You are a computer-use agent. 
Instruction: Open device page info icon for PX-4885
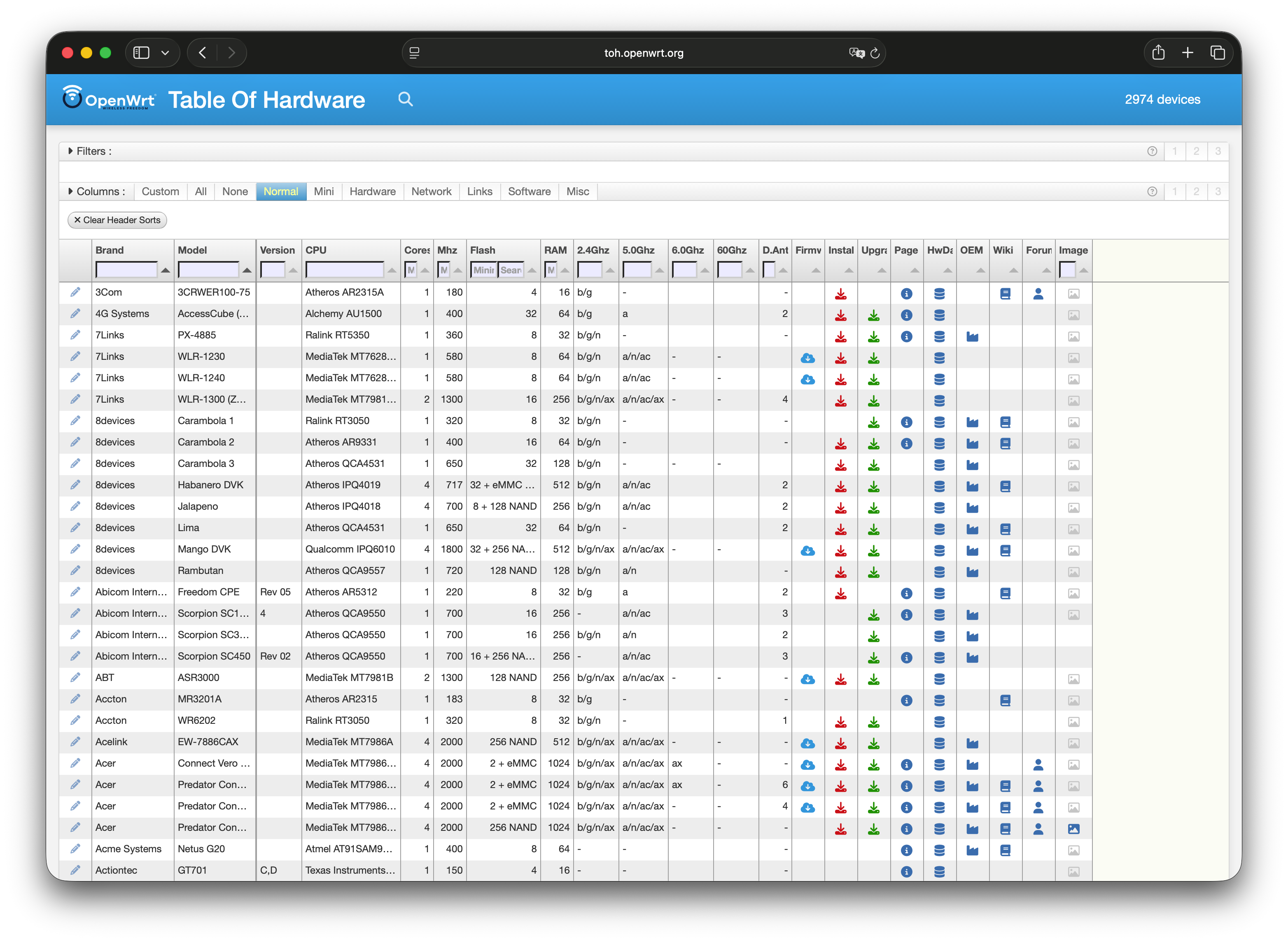(x=906, y=336)
